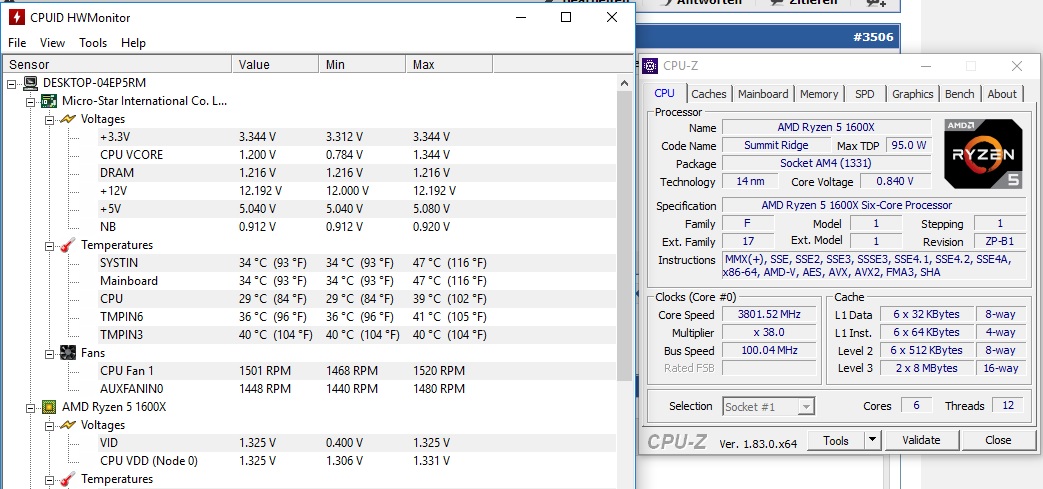This screenshot has height=489, width=1043.
Task: Click the Bus Speed value 100.04 MHz
Action: 769,350
